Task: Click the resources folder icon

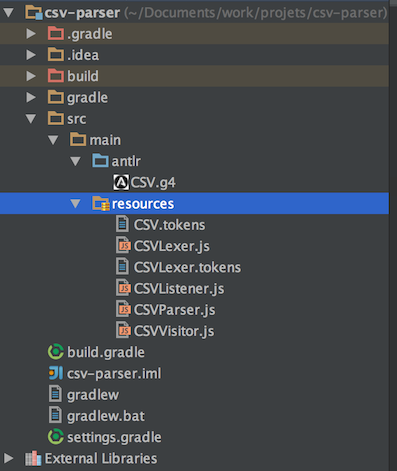Action: (101, 203)
